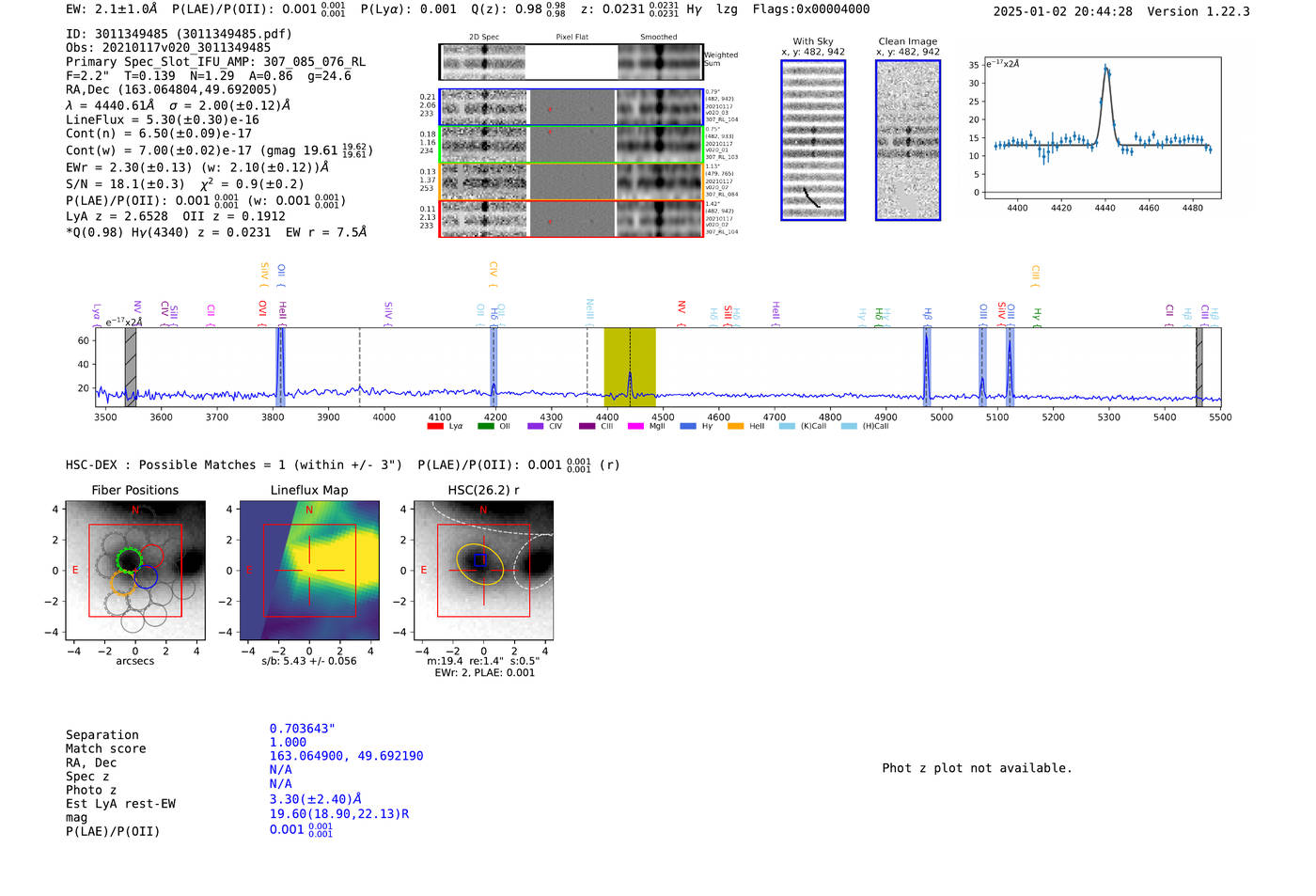Screen dimensions: 1316x896
Task: Open the With Sky cutout image
Action: click(x=813, y=140)
